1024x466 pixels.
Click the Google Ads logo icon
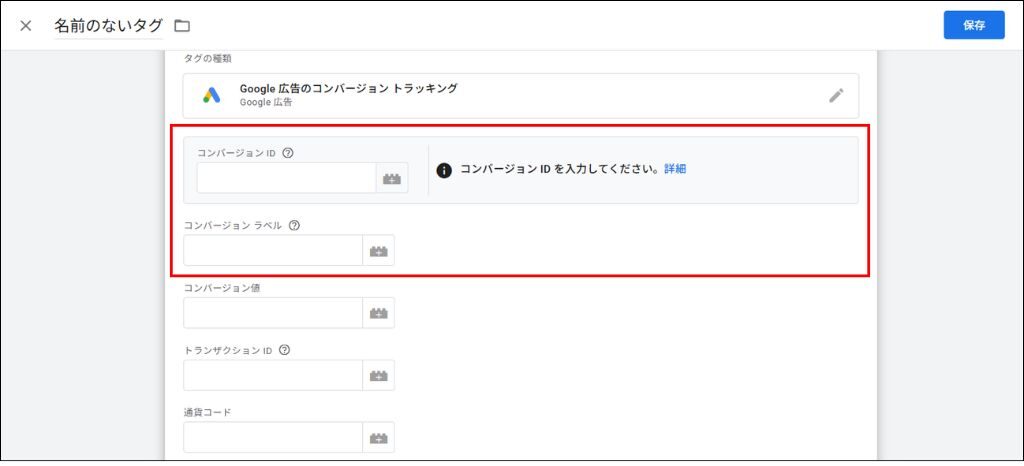coord(211,95)
